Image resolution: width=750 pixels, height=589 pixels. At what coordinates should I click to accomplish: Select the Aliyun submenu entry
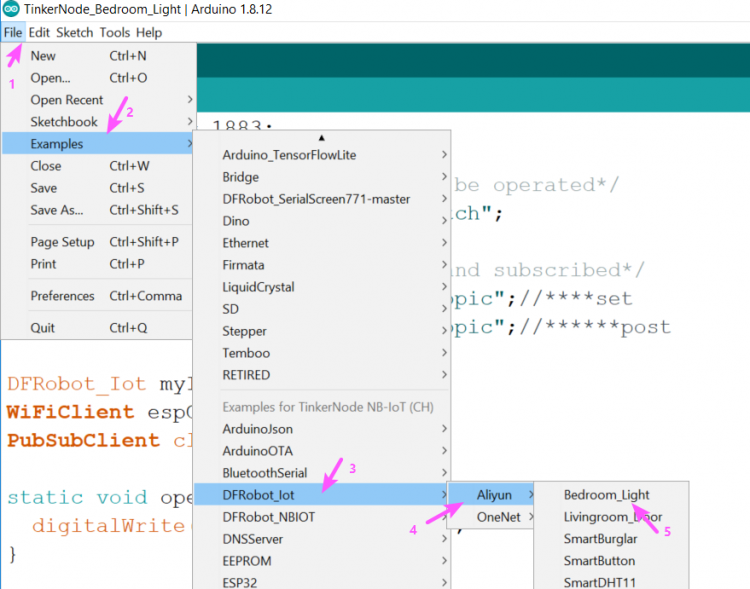tap(491, 495)
